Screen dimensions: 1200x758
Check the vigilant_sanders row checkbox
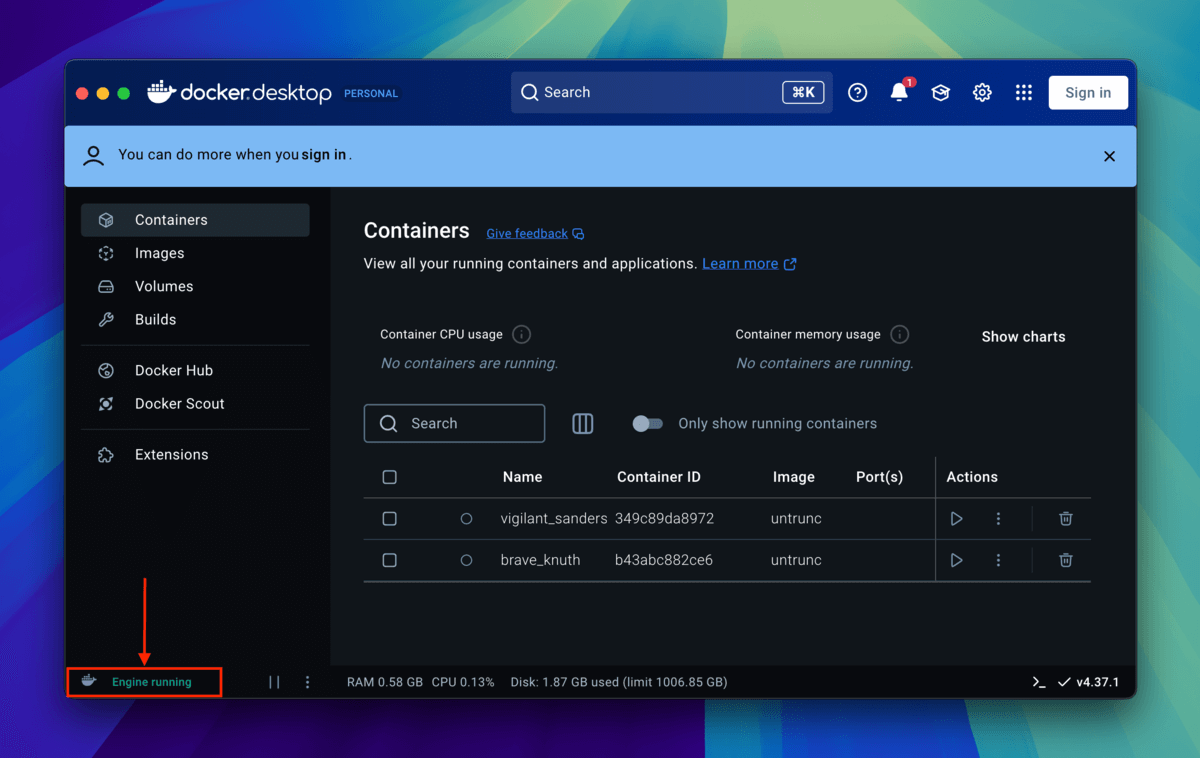[390, 519]
